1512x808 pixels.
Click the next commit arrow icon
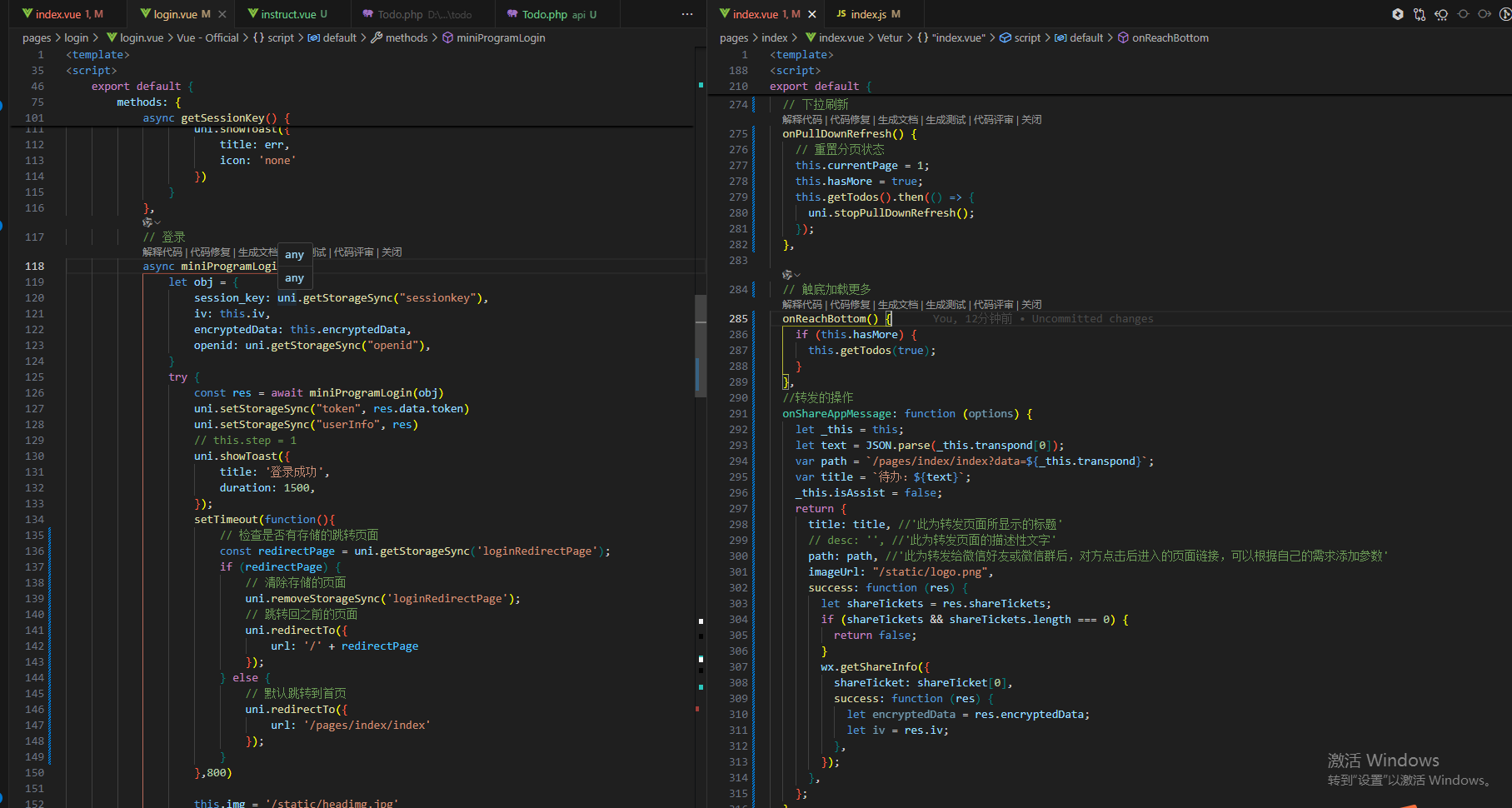tap(1485, 14)
